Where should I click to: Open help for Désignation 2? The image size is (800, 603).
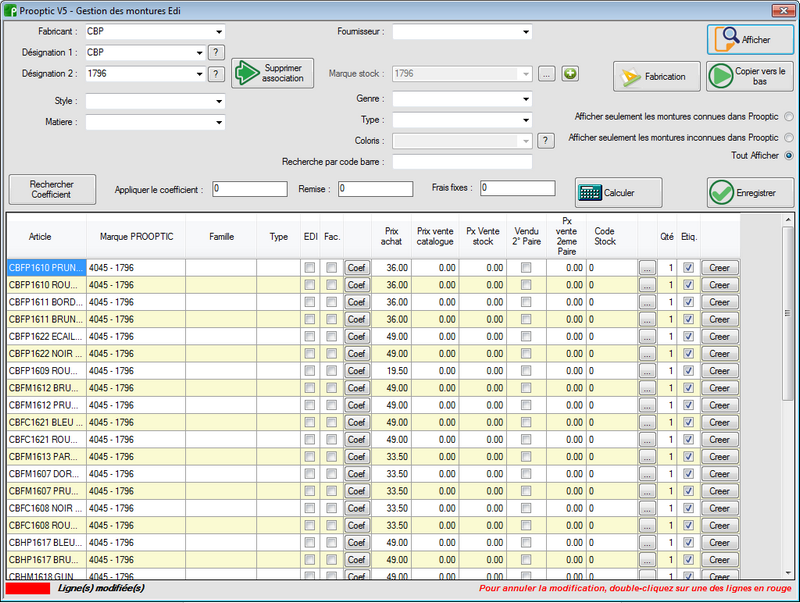tap(216, 74)
